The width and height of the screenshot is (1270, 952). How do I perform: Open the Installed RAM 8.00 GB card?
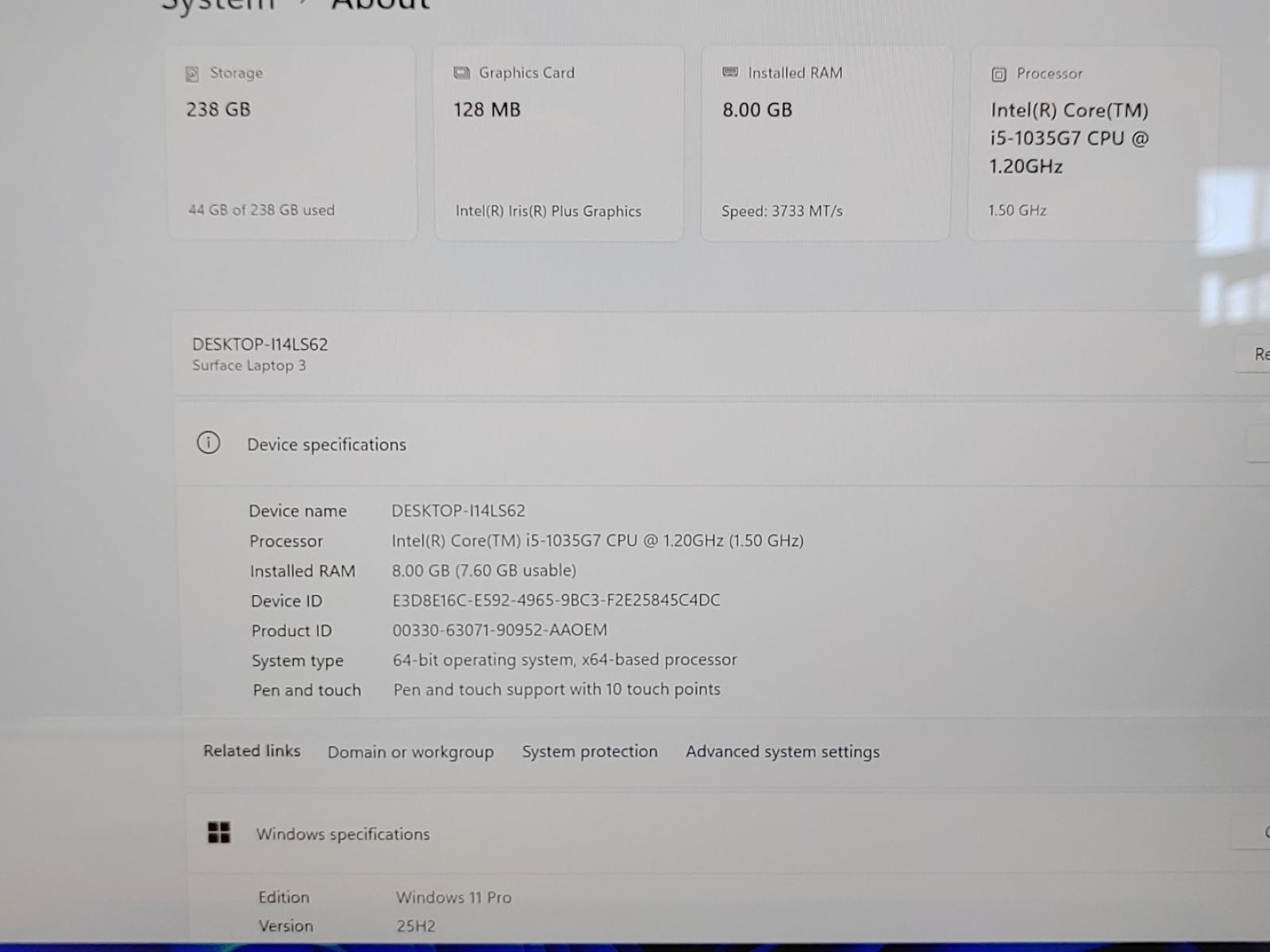[825, 144]
